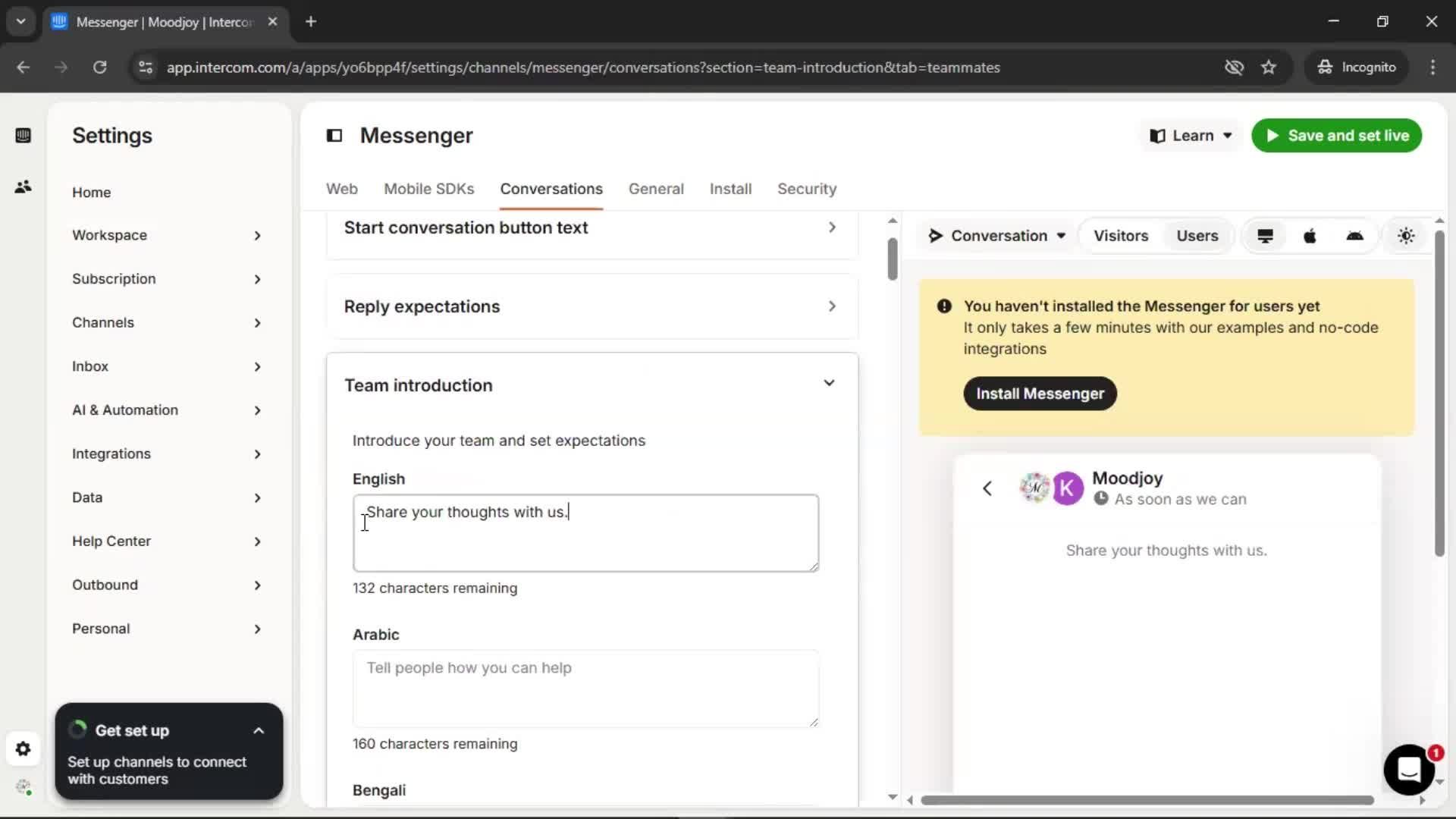
Task: Go to Settings Home
Action: pyautogui.click(x=92, y=193)
